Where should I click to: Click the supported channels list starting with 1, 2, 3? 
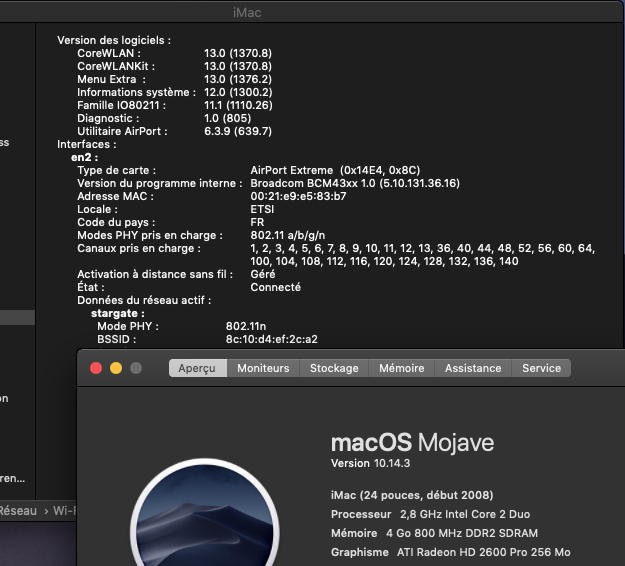tap(423, 255)
